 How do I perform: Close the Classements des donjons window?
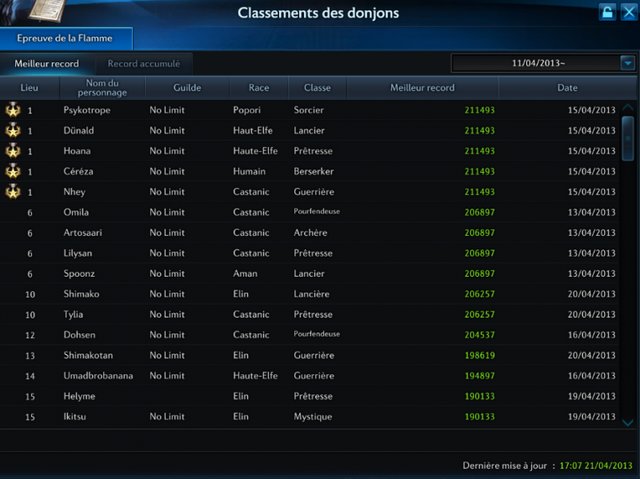pyautogui.click(x=628, y=12)
